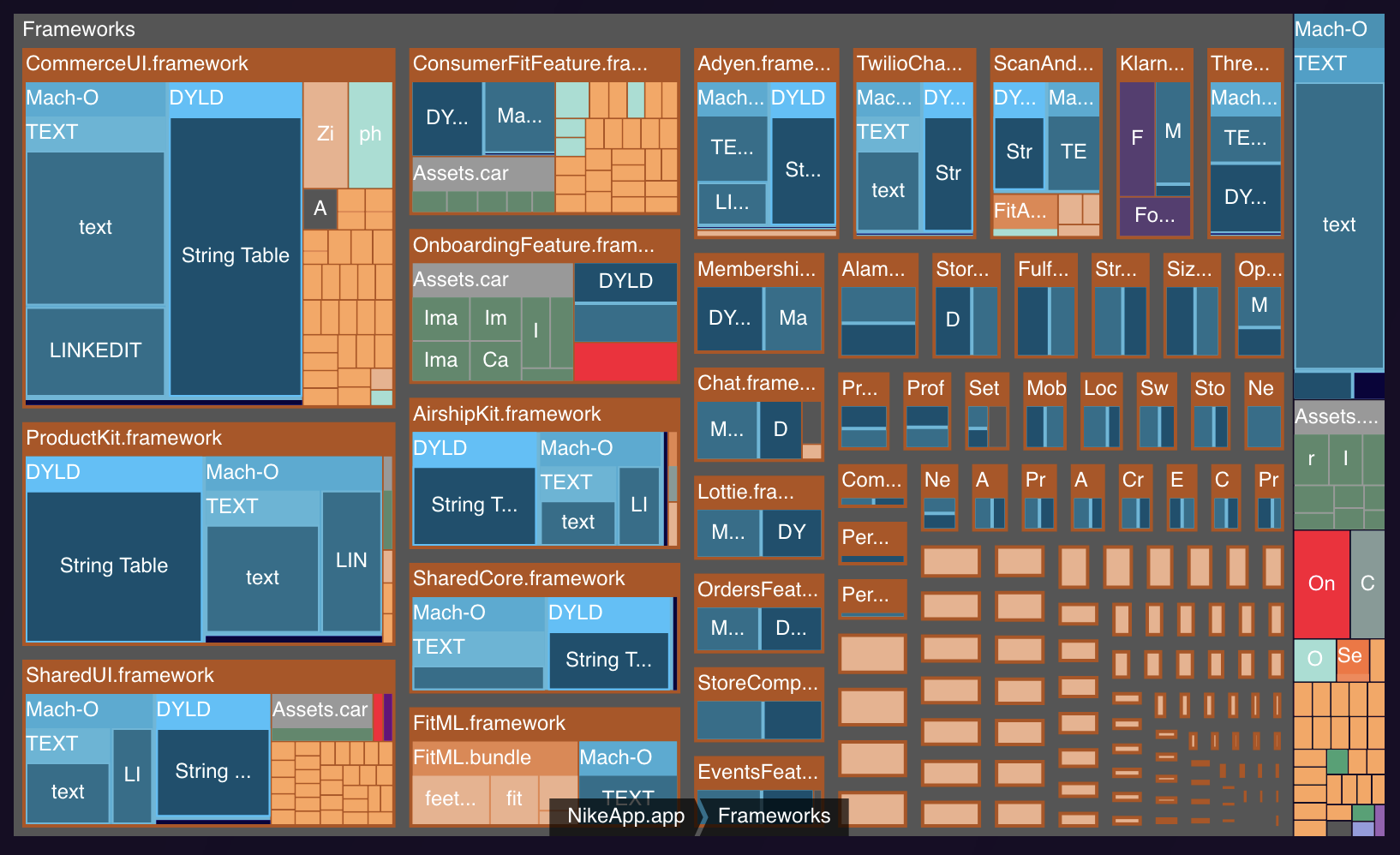1400x855 pixels.
Task: Select DYLD header inside CommerceUI.framework
Action: (x=234, y=98)
